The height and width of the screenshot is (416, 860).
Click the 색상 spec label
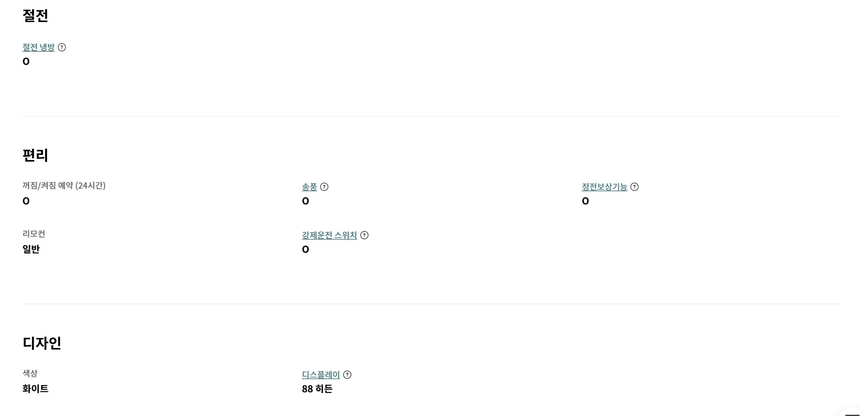pyautogui.click(x=30, y=373)
